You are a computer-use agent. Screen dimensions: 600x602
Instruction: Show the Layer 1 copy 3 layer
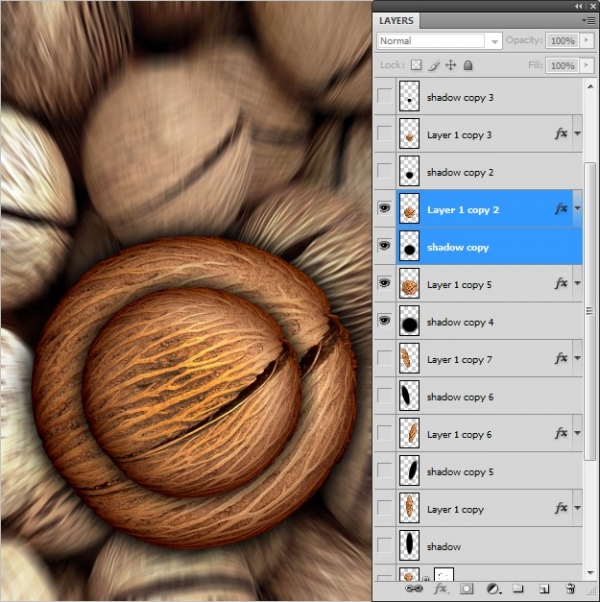385,134
